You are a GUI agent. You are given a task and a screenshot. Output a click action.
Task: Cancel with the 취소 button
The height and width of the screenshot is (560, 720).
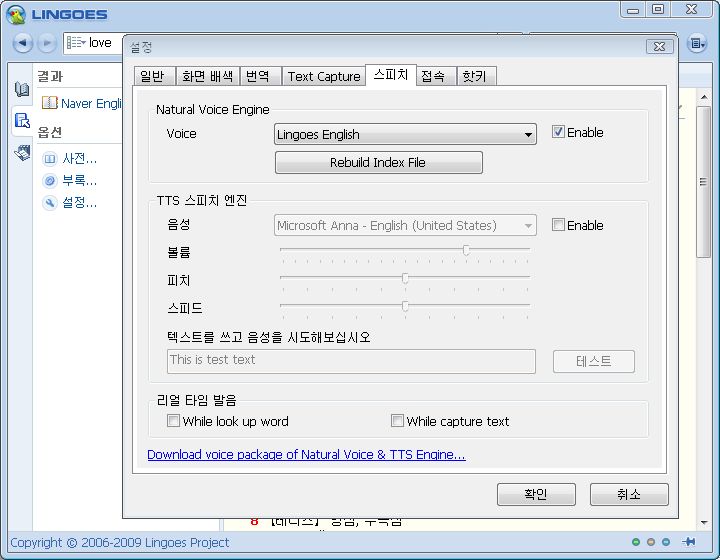click(x=629, y=494)
